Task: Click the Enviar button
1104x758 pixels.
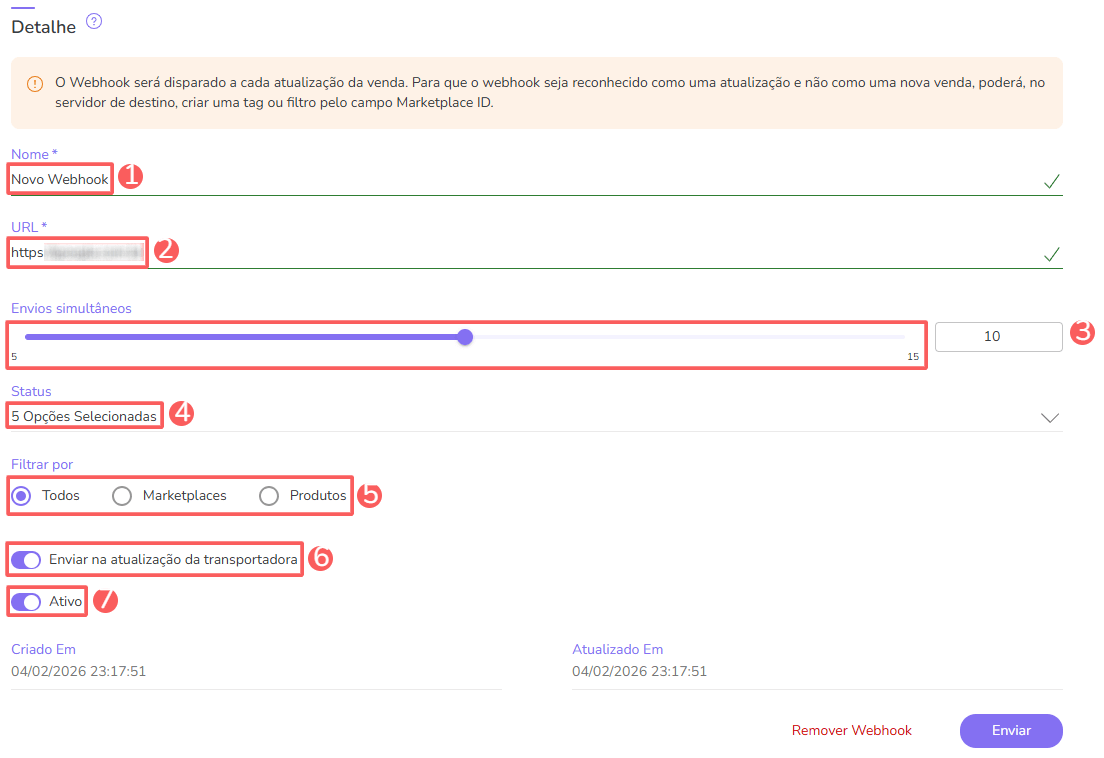Action: pos(1011,731)
